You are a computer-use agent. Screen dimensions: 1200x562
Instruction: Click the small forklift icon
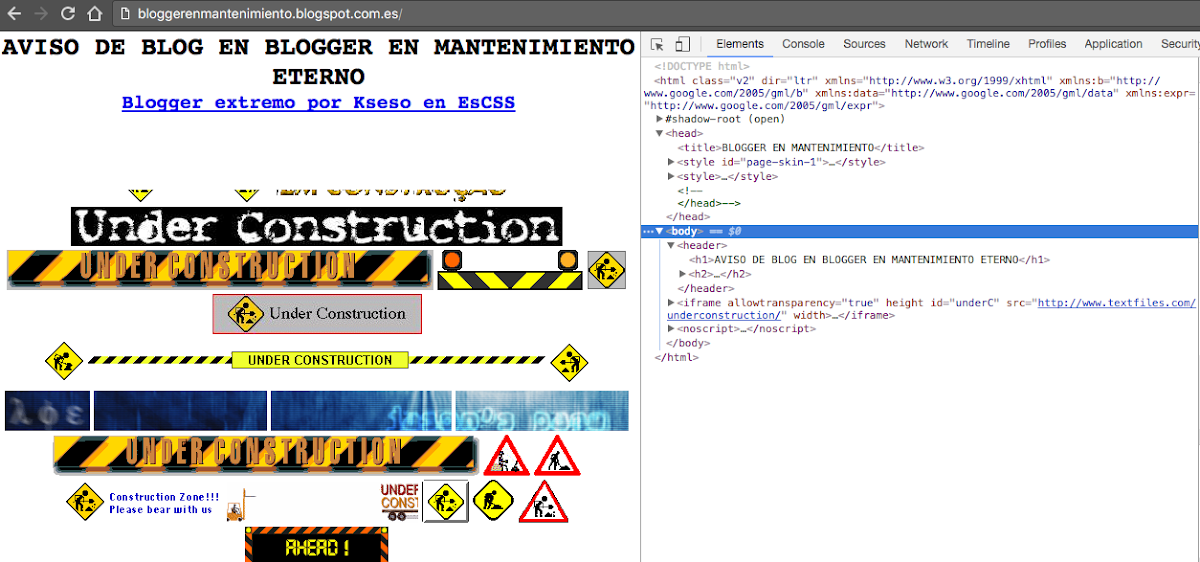coord(239,506)
